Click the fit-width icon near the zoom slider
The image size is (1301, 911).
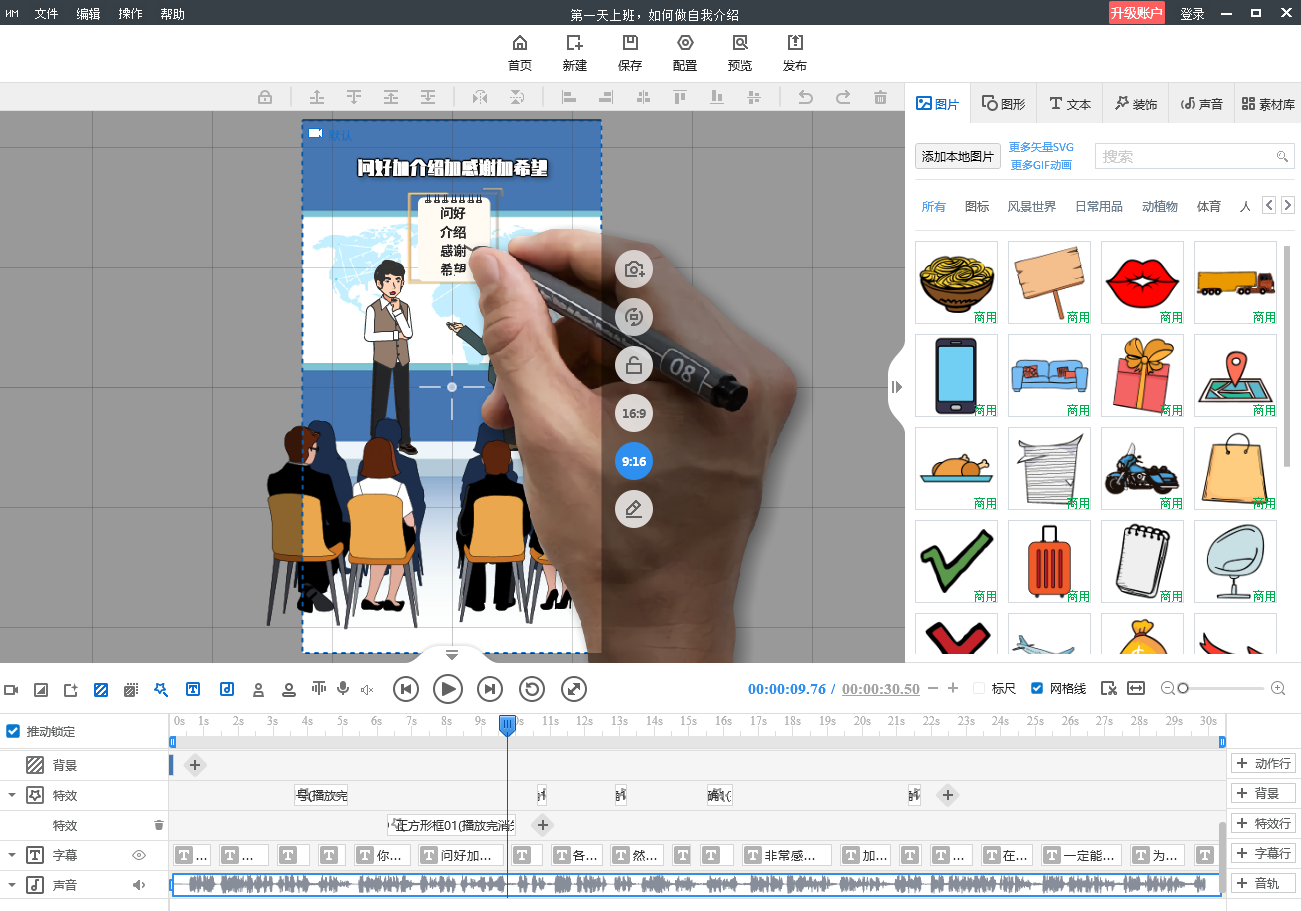click(x=1136, y=688)
